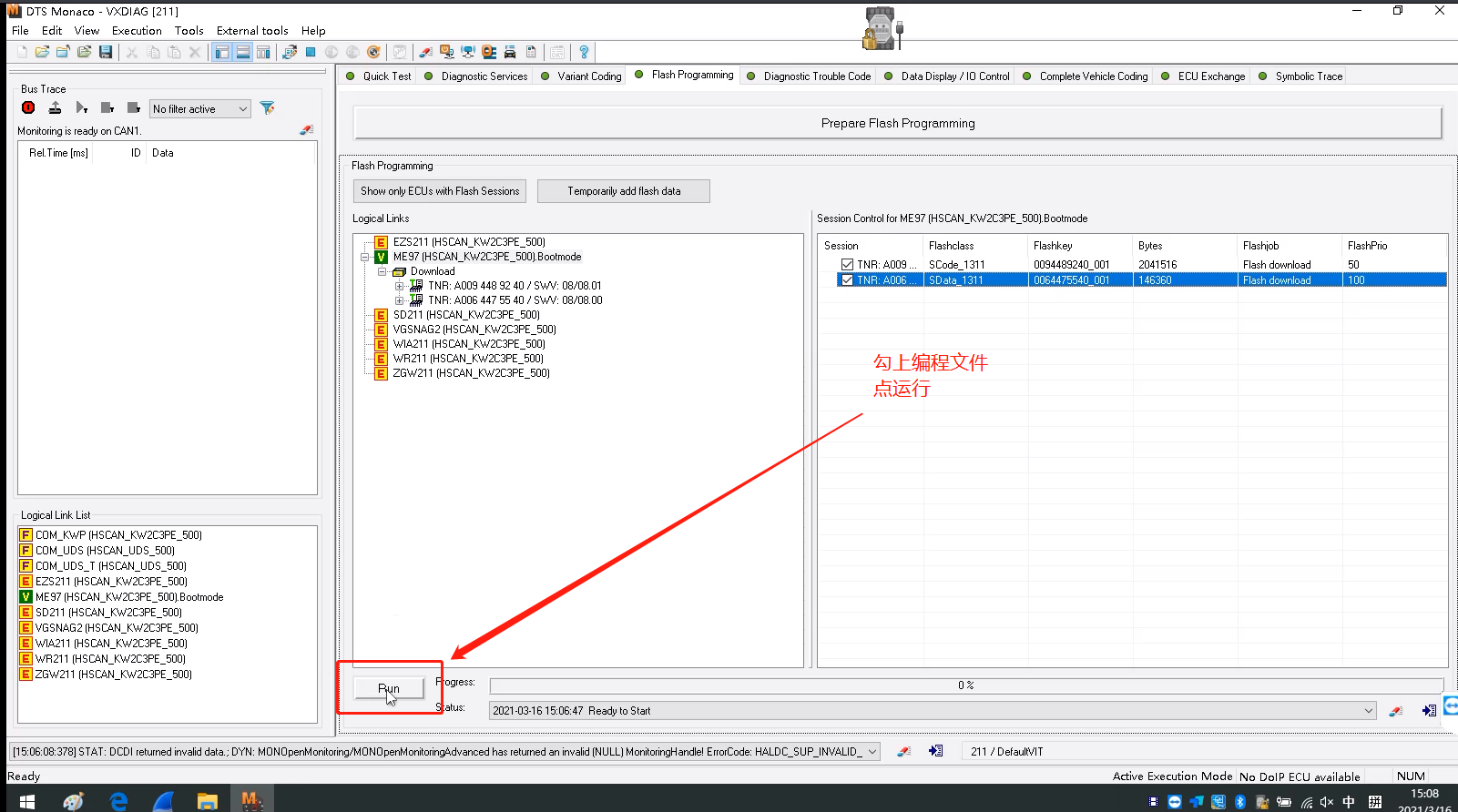Open the External tools menu
This screenshot has width=1458, height=812.
click(x=252, y=30)
